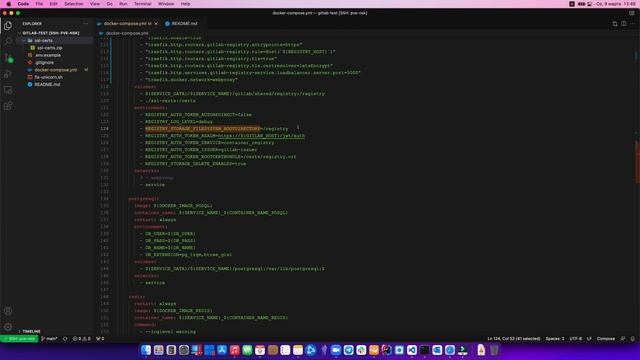This screenshot has height=360, width=640.
Task: Change file encoding via UTF-8
Action: [x=576, y=339]
